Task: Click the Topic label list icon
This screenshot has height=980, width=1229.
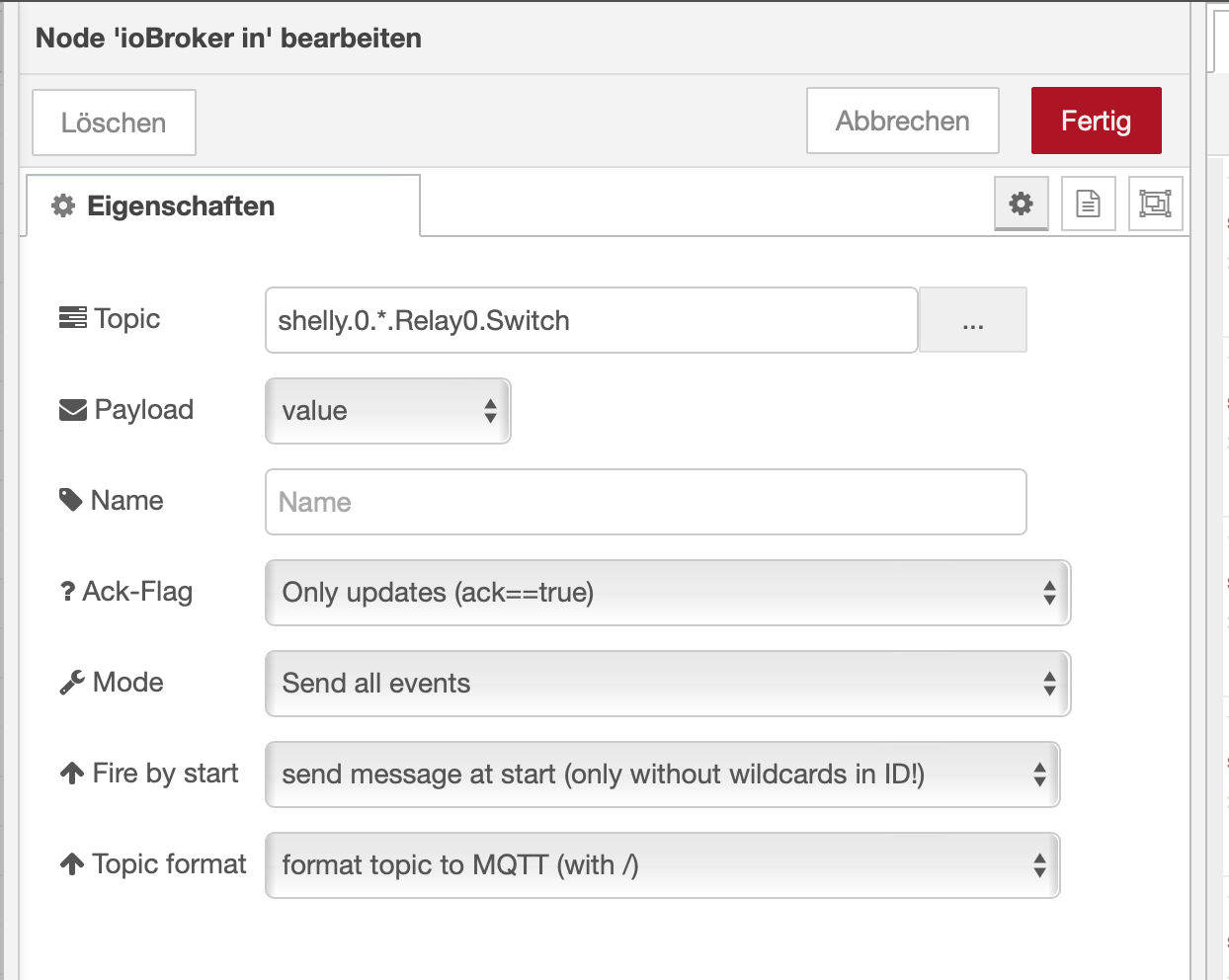Action: tap(72, 318)
